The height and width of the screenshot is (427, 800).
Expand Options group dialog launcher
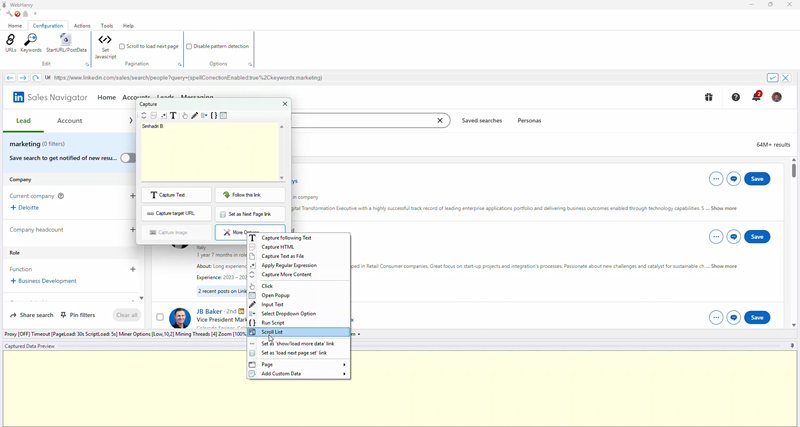coord(250,65)
